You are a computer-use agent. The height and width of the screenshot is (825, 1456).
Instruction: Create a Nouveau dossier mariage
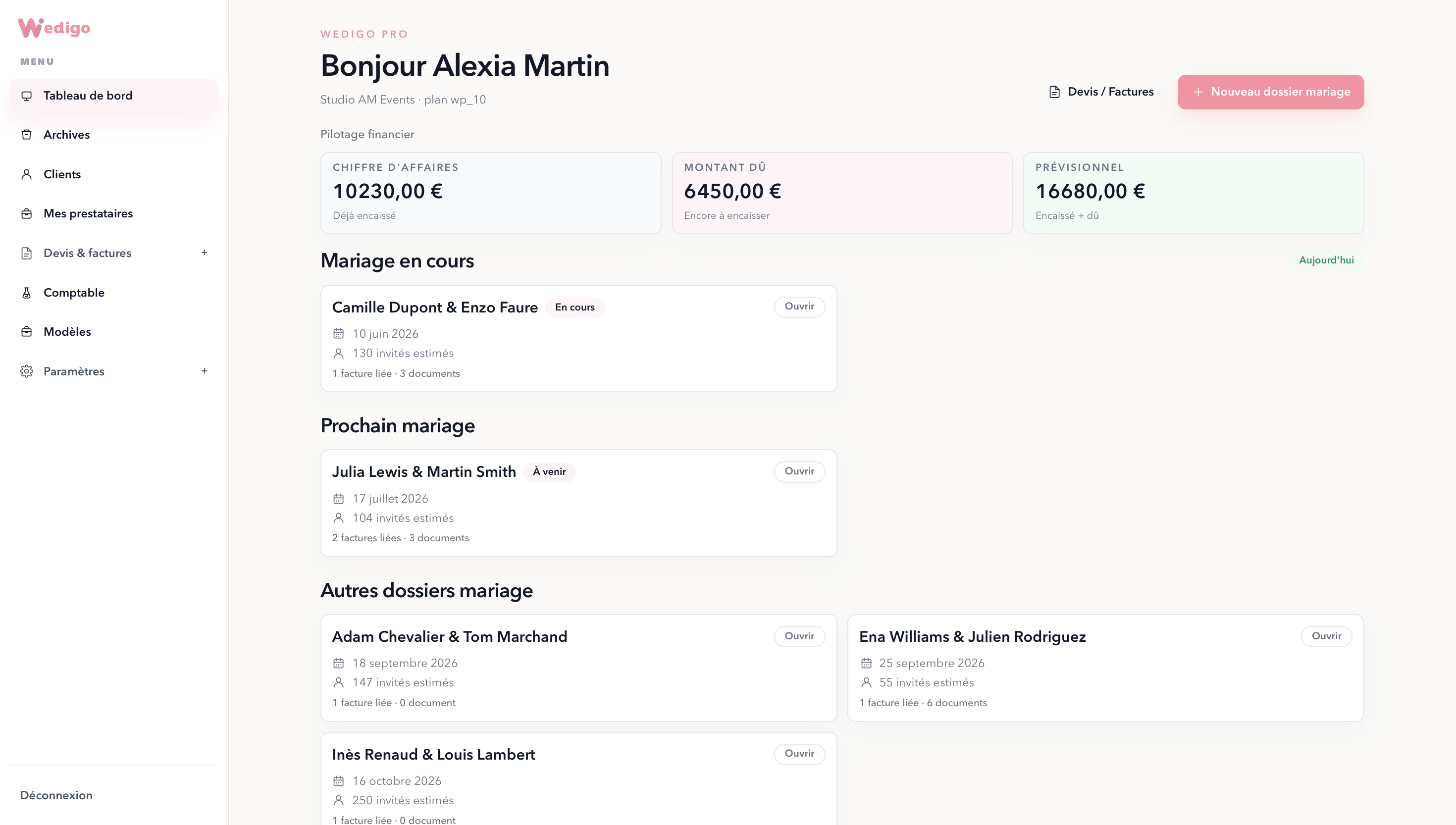point(1271,92)
